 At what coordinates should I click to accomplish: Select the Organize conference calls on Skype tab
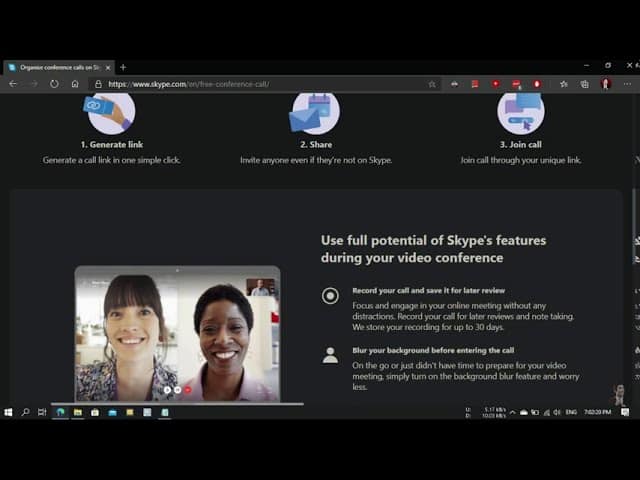tap(59, 68)
